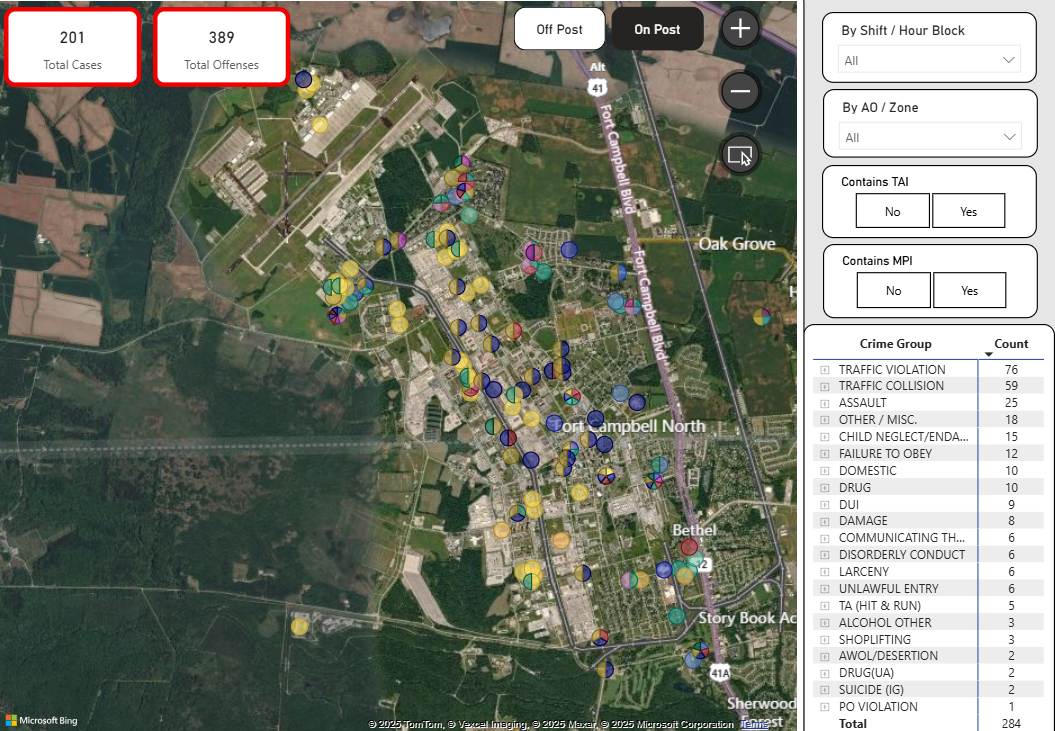Screen dimensions: 1055x731
Task: Expand the DUI row plus icon
Action: point(825,505)
